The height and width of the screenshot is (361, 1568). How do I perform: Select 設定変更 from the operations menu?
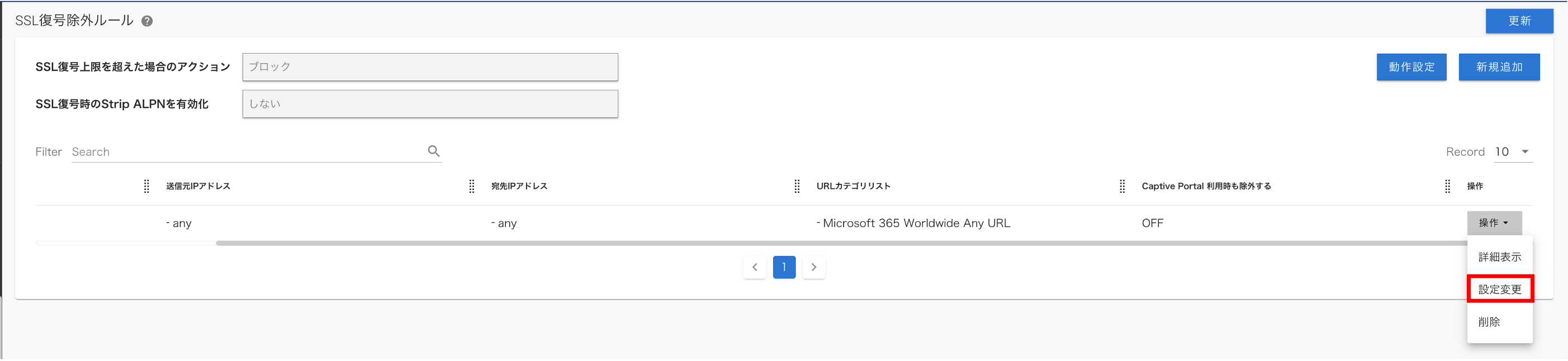point(1500,289)
